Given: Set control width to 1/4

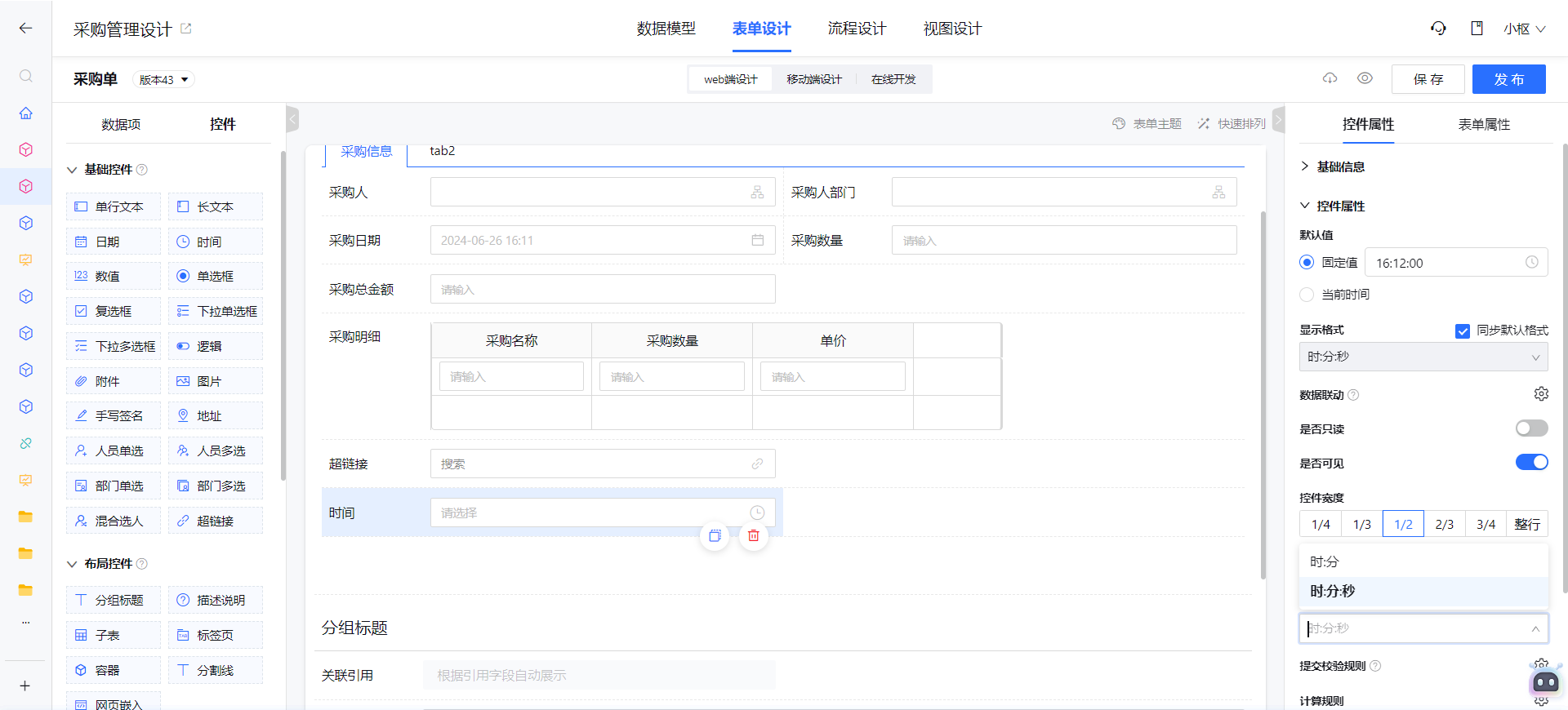Looking at the screenshot, I should (1321, 524).
